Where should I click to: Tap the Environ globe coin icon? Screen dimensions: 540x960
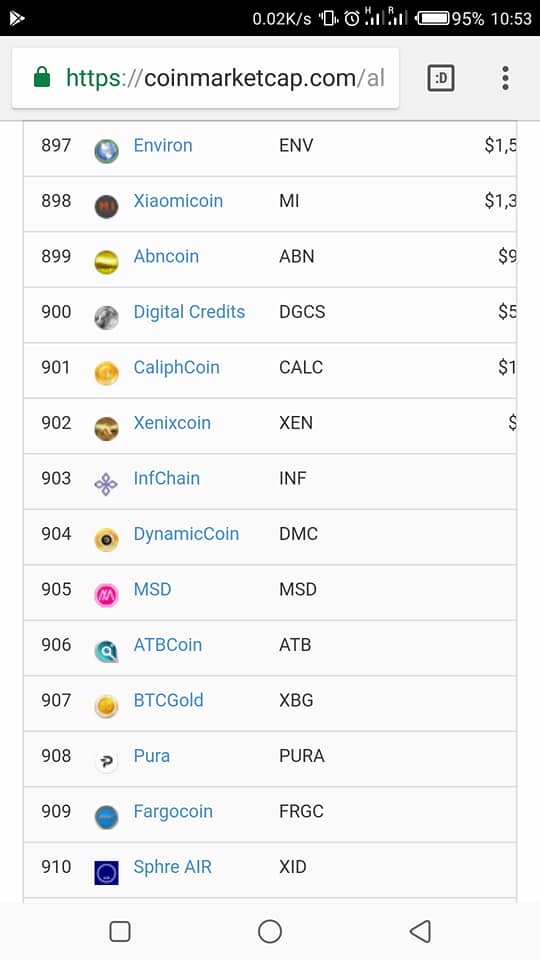pos(106,151)
